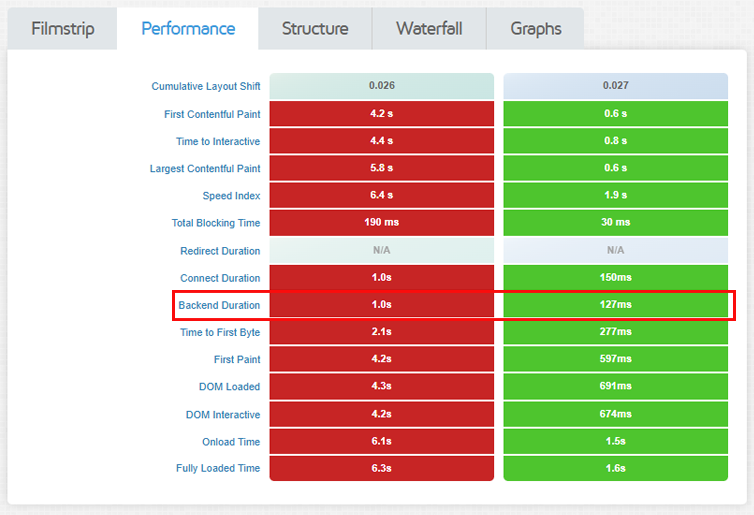Open the Structure tab
Image resolution: width=754 pixels, height=515 pixels.
point(315,28)
